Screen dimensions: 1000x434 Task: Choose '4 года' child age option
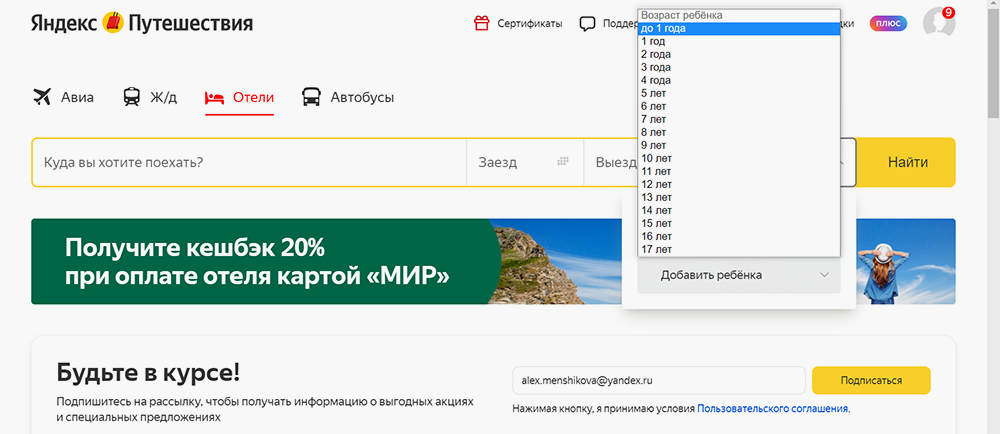coord(739,80)
